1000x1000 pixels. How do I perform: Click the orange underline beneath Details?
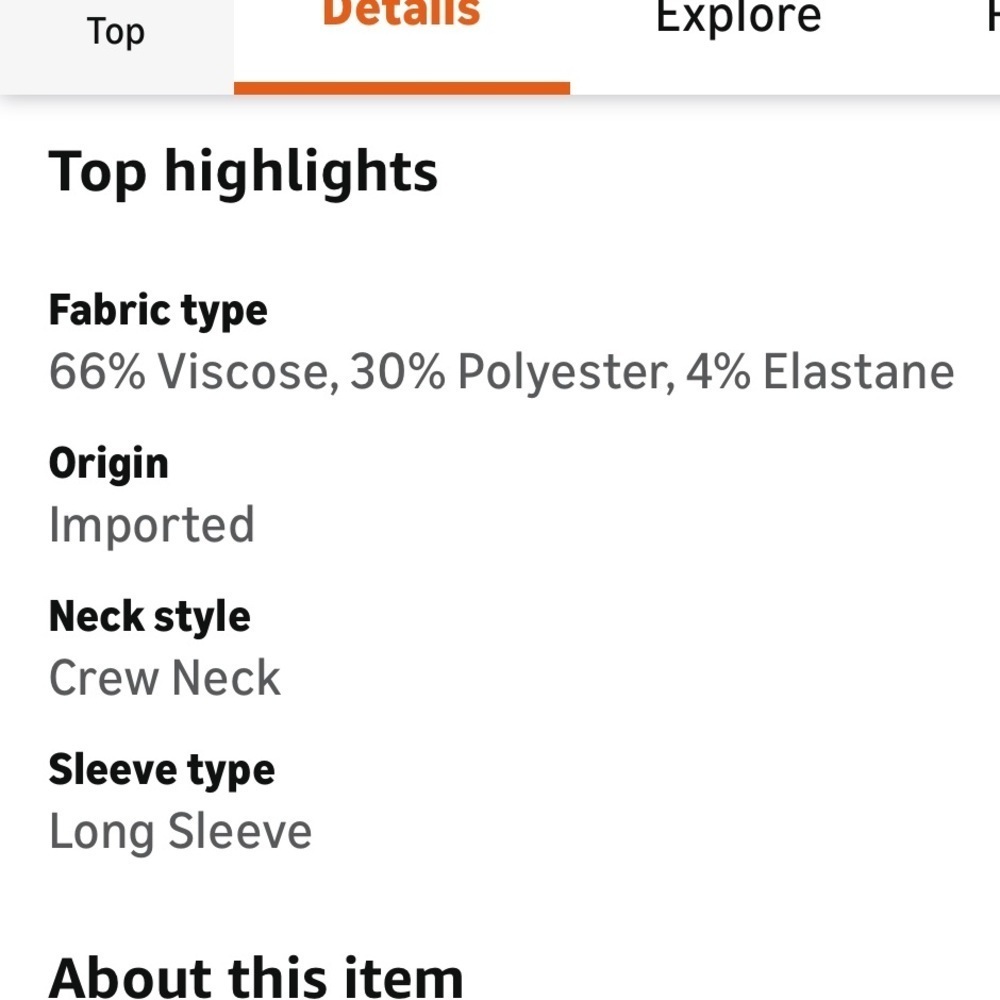click(x=402, y=89)
